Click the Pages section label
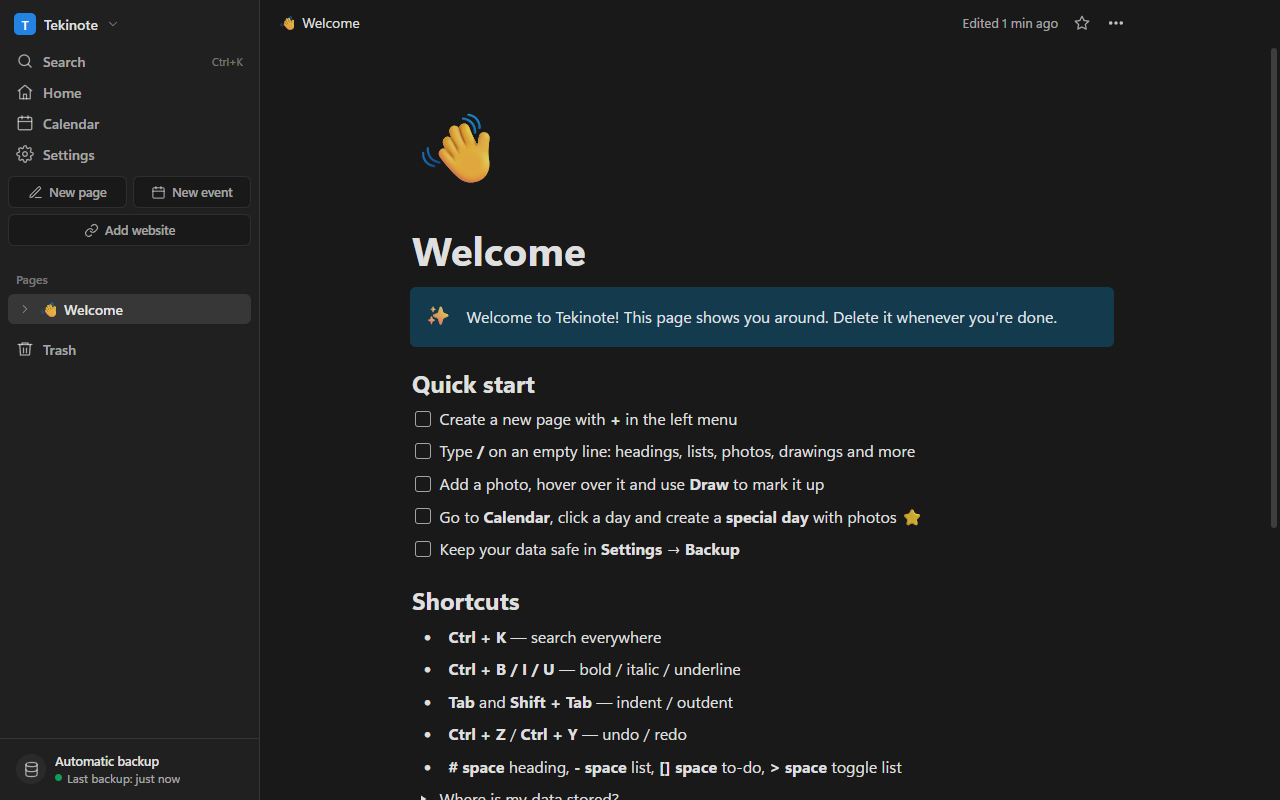1280x800 pixels. [x=32, y=280]
